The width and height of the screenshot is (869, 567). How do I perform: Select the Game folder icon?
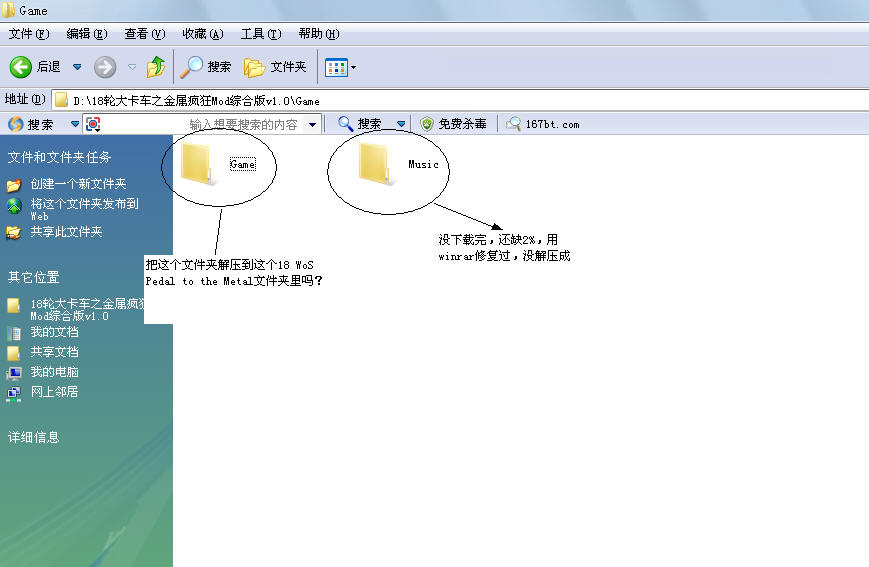click(196, 164)
